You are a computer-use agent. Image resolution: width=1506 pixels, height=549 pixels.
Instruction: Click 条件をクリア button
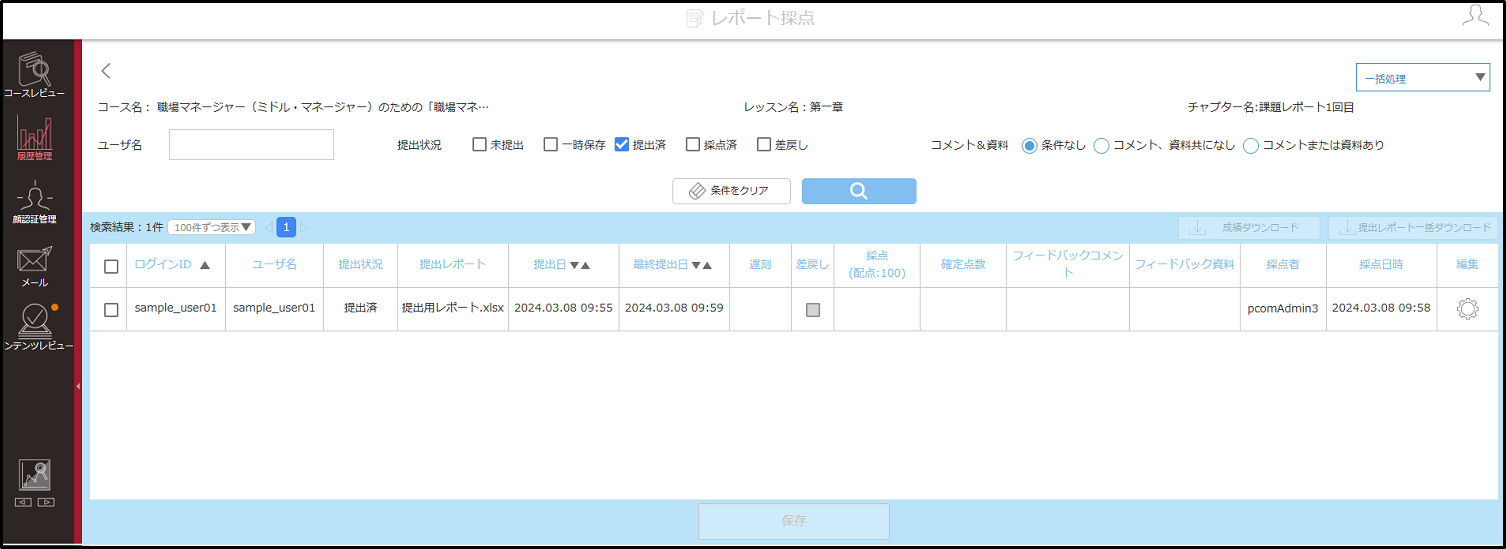coord(731,191)
